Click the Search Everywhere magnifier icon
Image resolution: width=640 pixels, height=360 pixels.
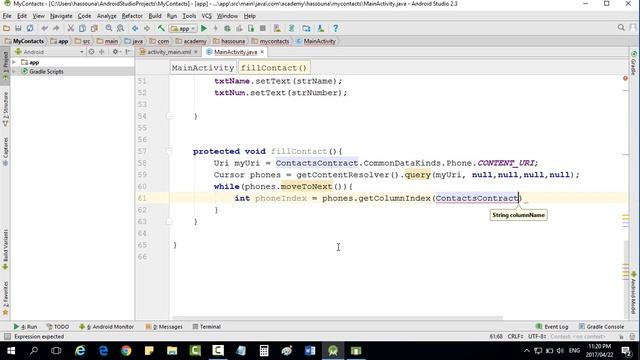[621, 28]
